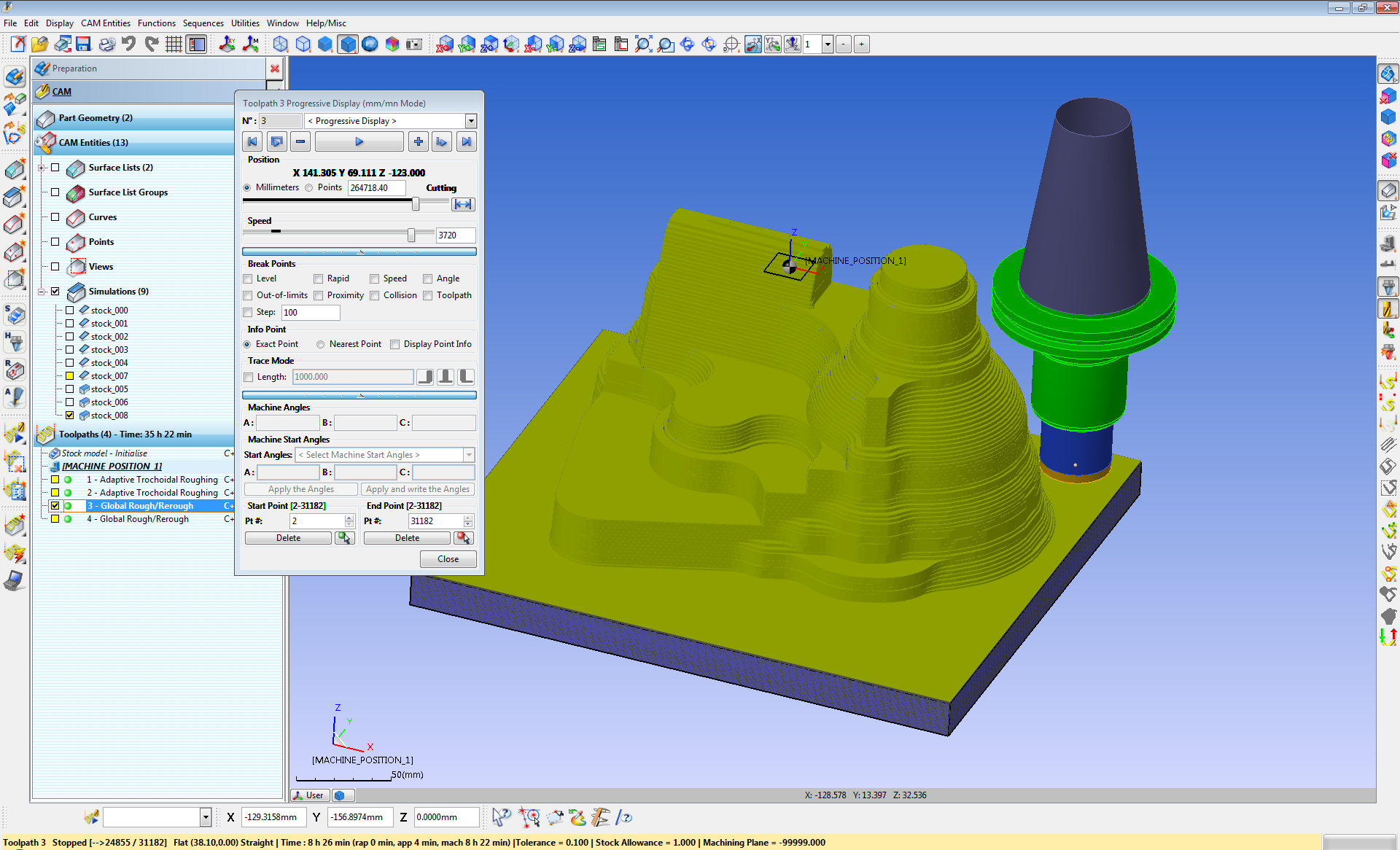Click the Undo arrow in toolbar
The height and width of the screenshot is (850, 1400).
[129, 44]
